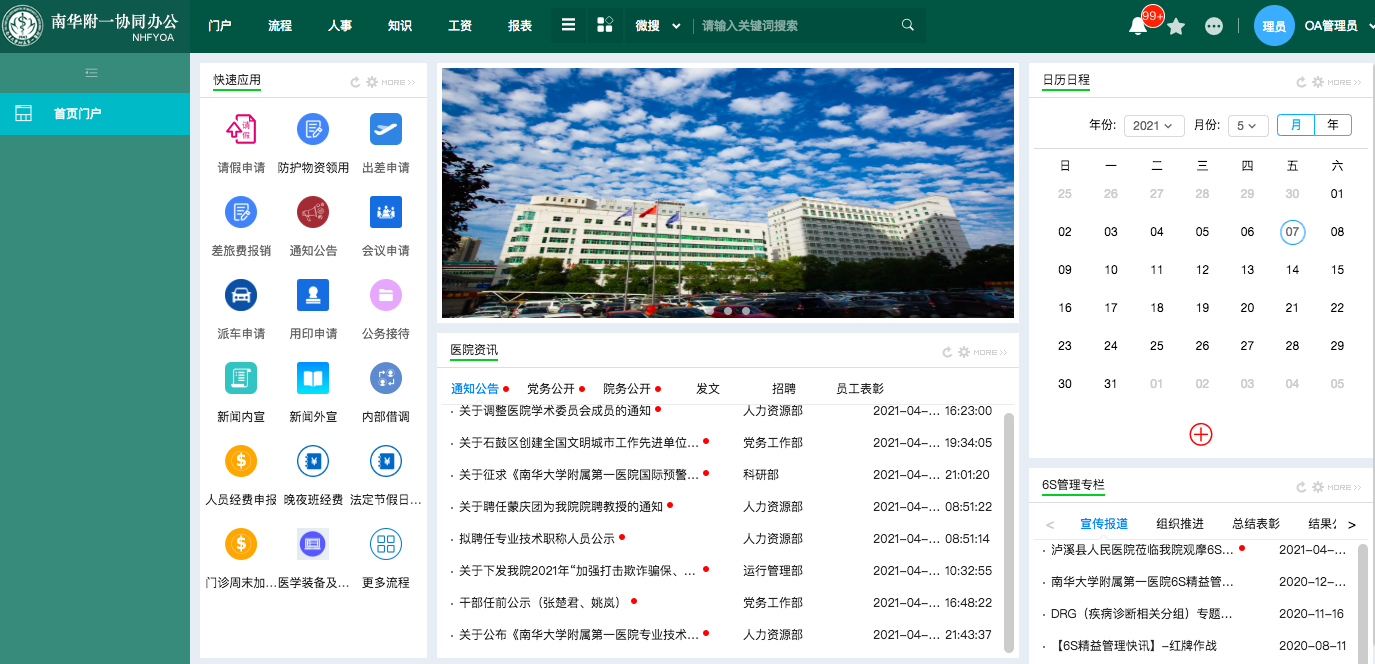Open the 新闻内宣 icon
This screenshot has height=664, width=1375.
241,378
